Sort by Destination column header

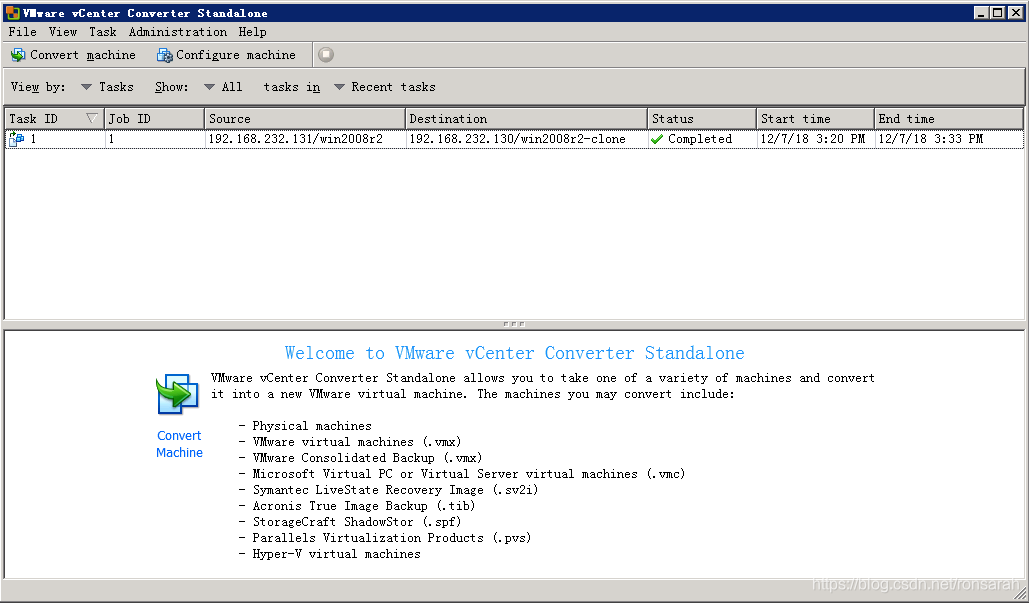click(526, 119)
